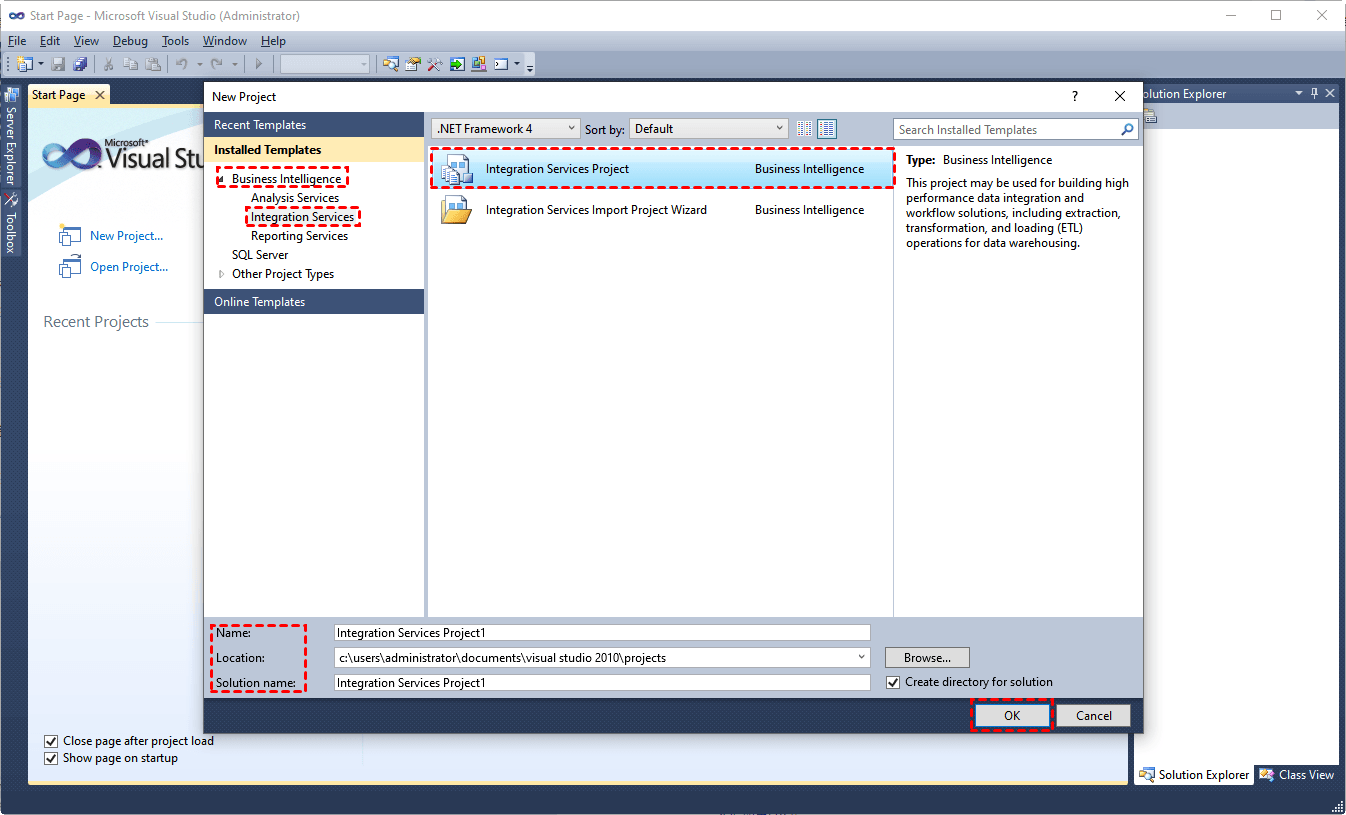Open the Sort by Default dropdown
Image resolution: width=1346 pixels, height=815 pixels.
[x=709, y=128]
